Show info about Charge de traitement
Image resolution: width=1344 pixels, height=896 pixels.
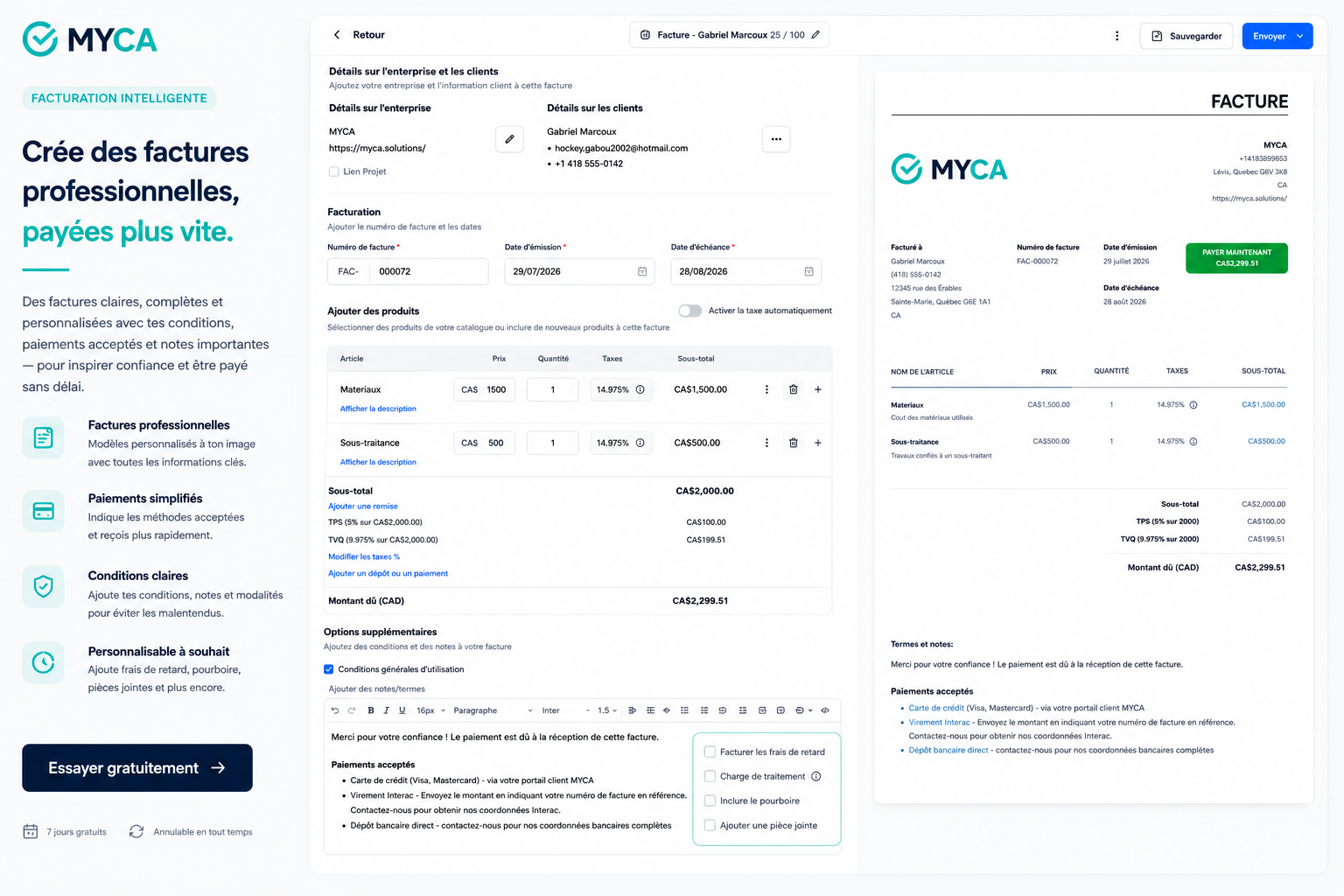(x=816, y=776)
